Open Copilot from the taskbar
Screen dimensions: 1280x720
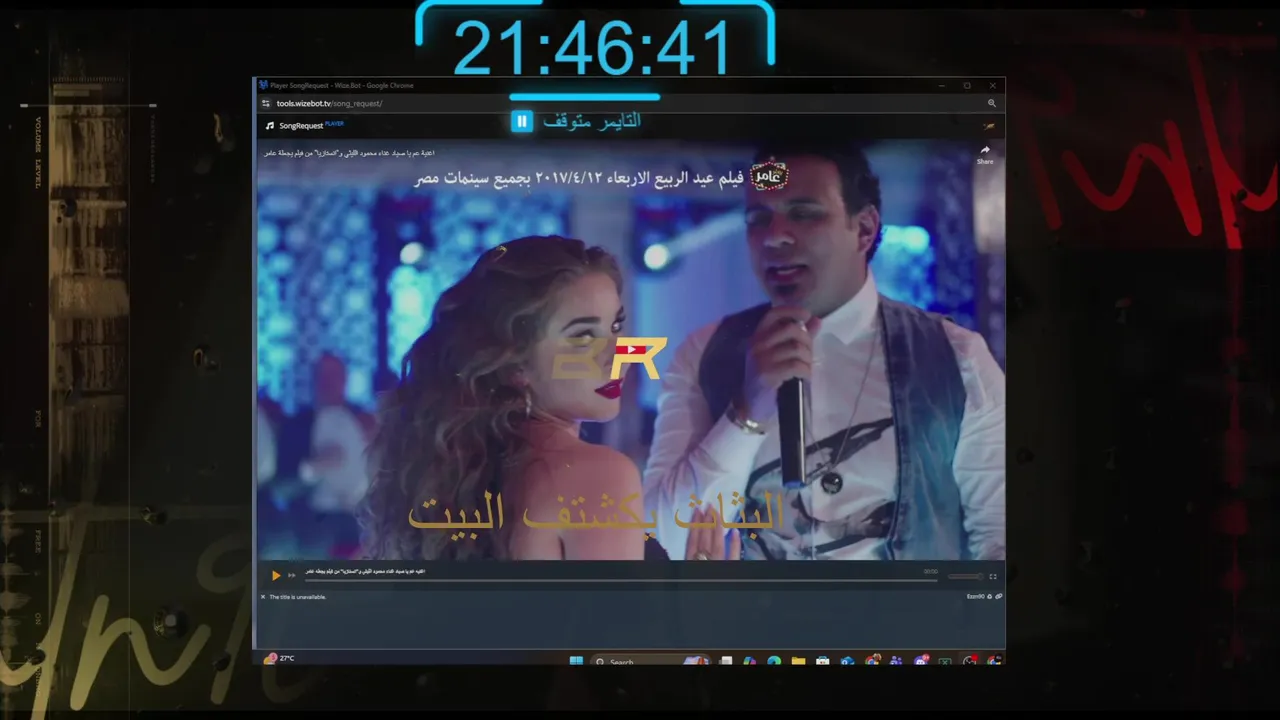[750, 661]
